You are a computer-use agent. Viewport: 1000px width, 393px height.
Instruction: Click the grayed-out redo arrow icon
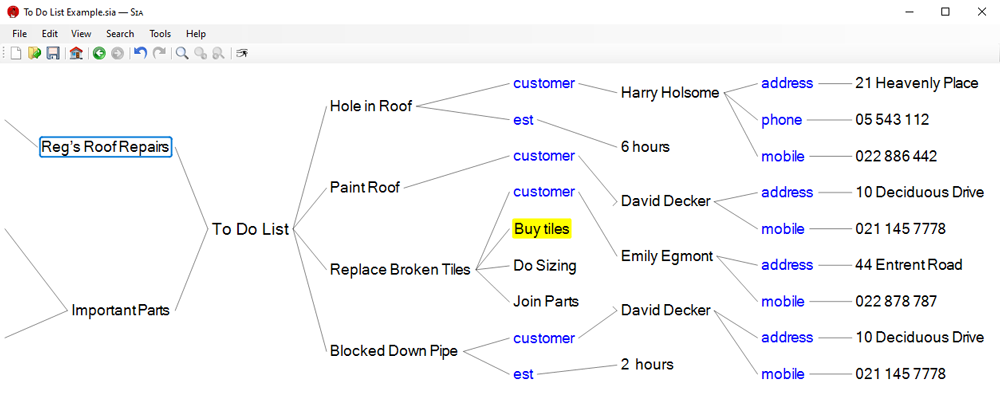coord(159,54)
